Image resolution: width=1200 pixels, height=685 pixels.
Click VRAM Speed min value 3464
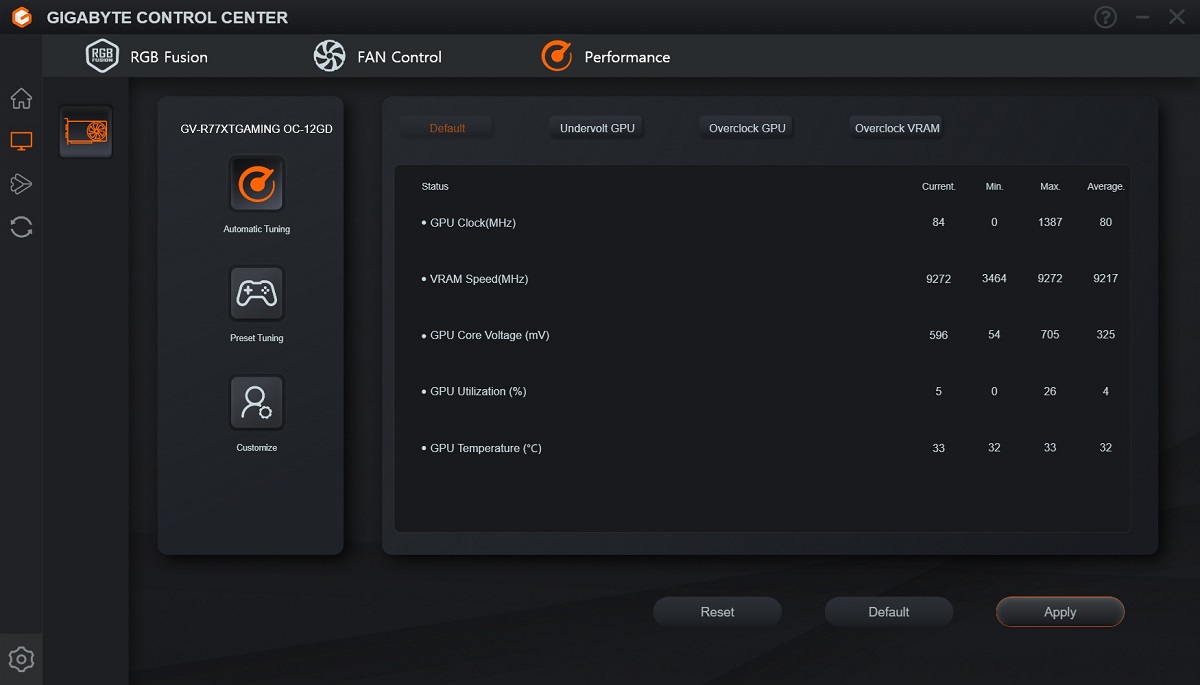(994, 278)
